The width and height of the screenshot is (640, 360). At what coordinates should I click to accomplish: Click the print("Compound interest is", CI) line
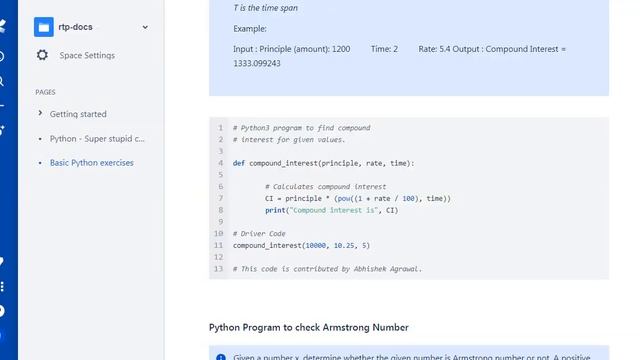tap(331, 210)
